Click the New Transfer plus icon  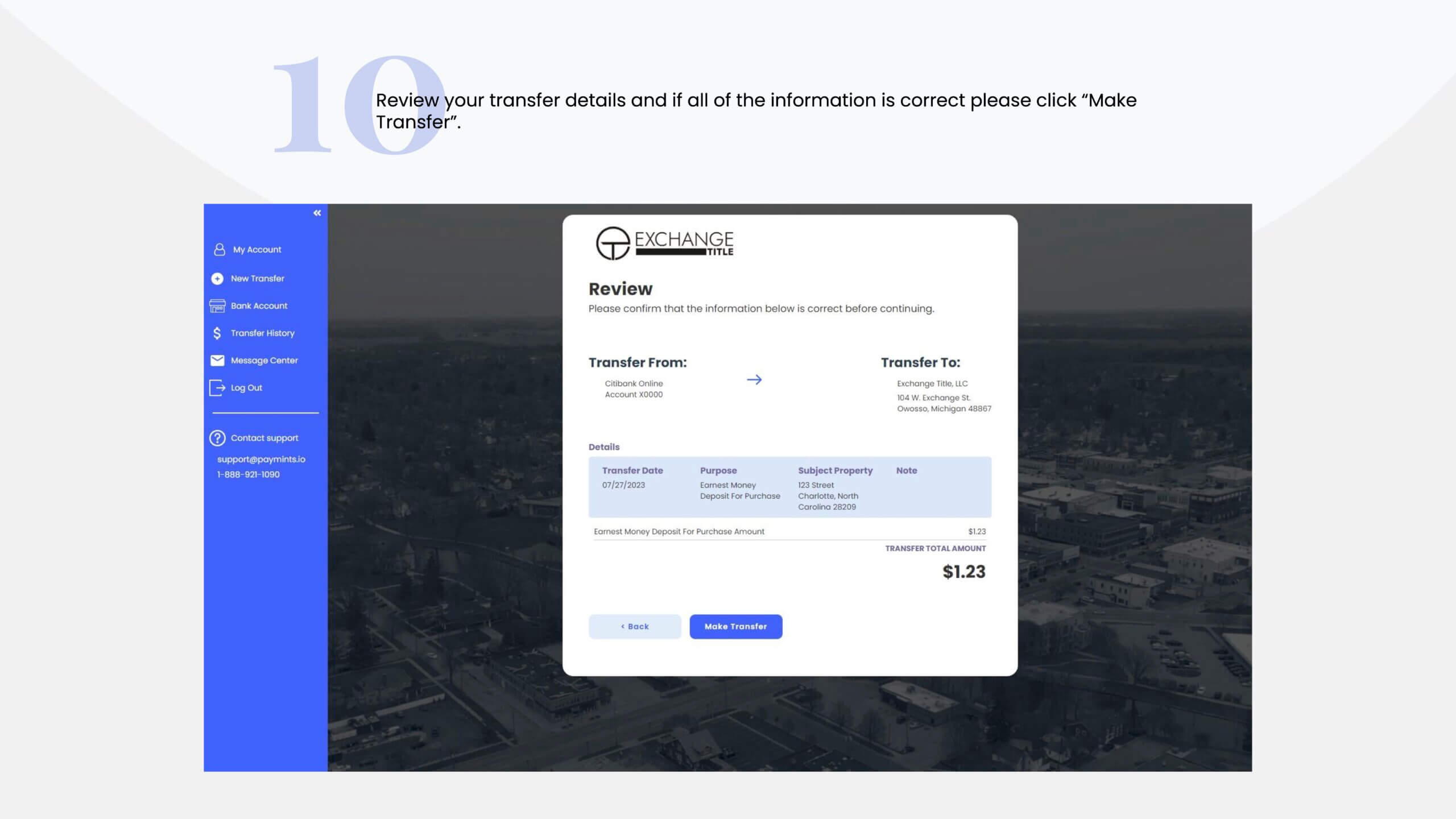coord(217,278)
